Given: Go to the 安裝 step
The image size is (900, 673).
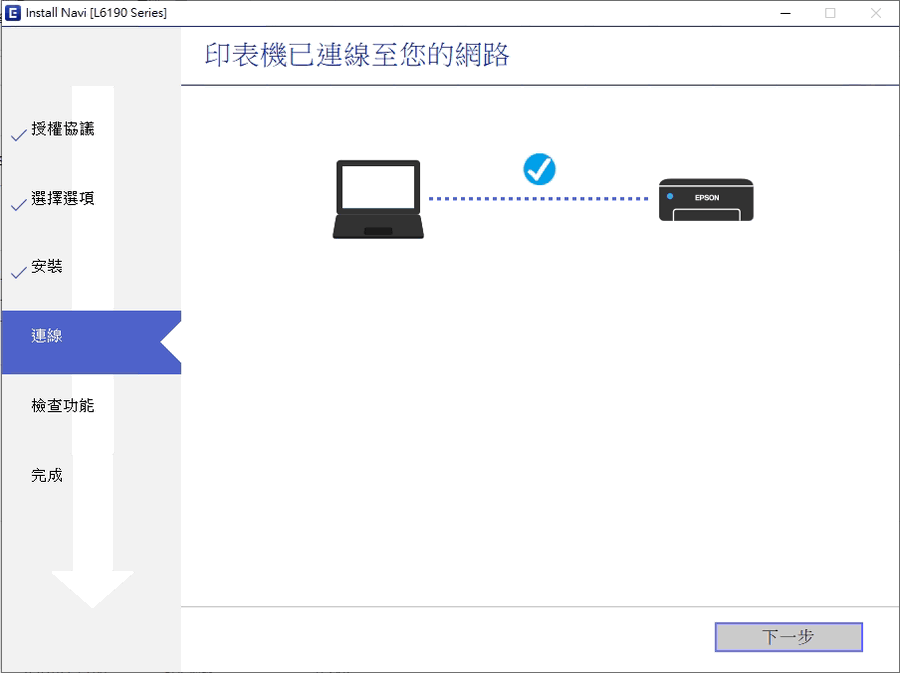Looking at the screenshot, I should (47, 267).
